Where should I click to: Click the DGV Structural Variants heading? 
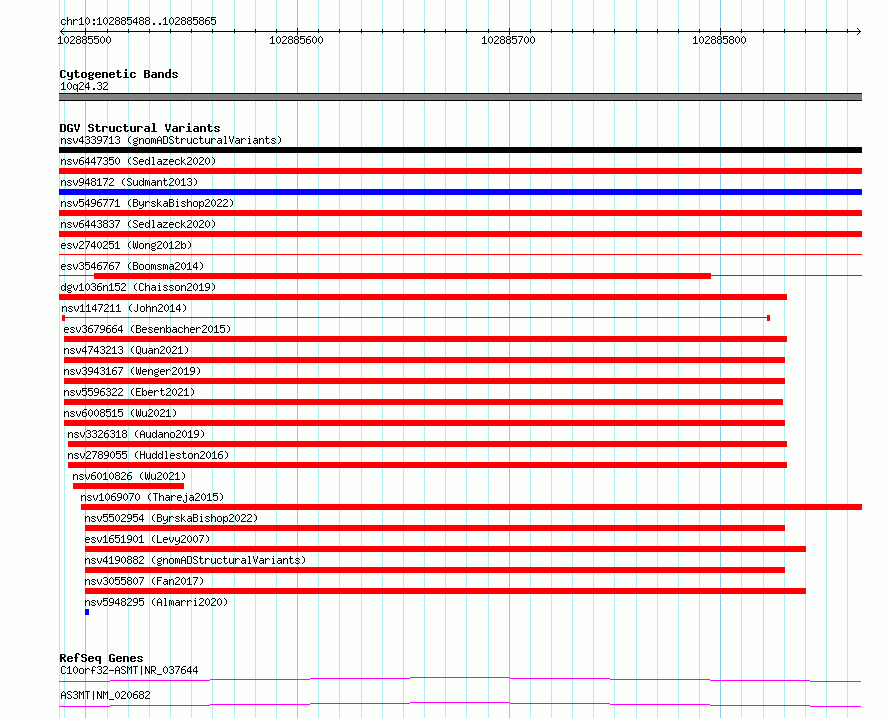pos(140,128)
